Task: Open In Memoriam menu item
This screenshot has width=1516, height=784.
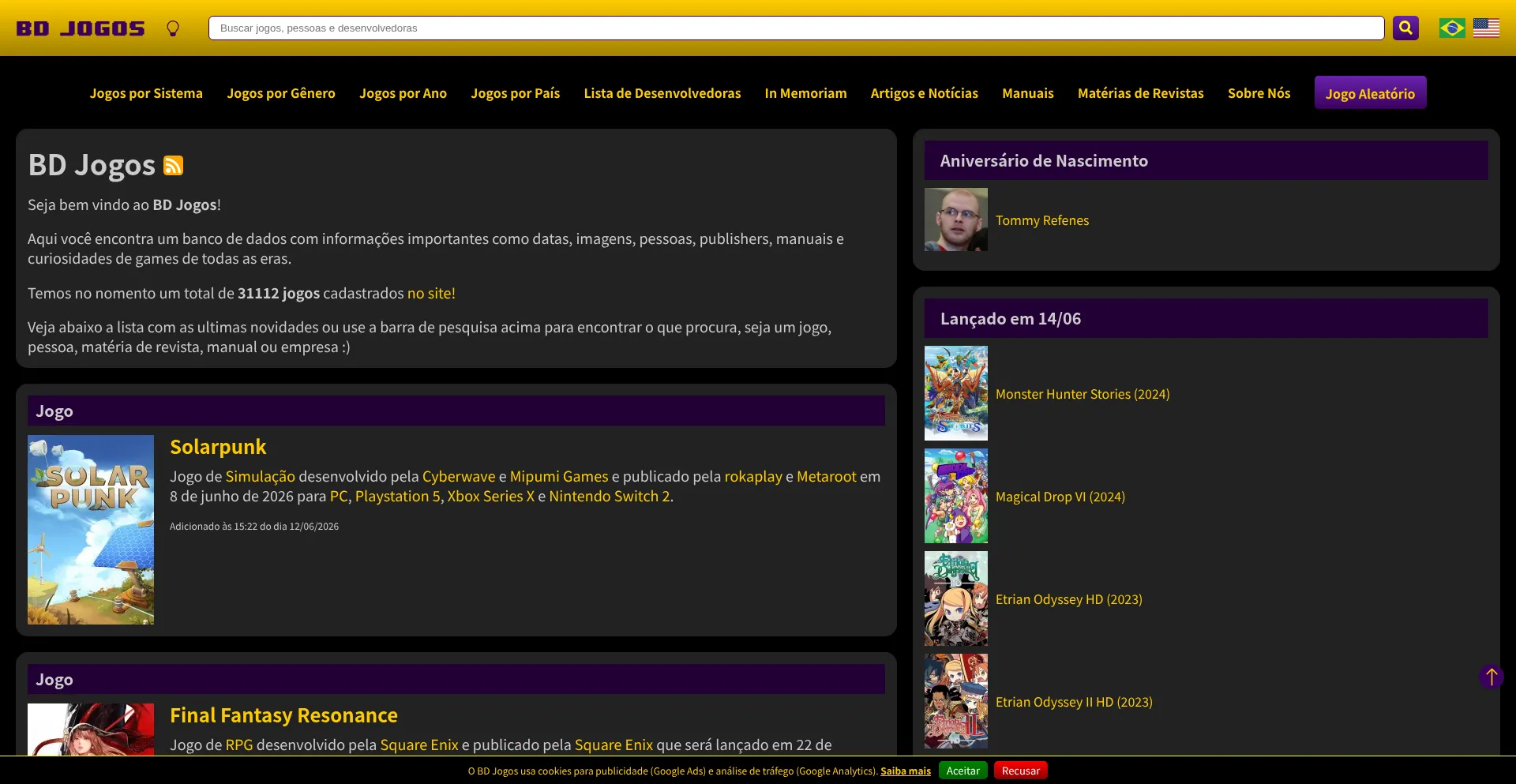Action: point(805,93)
